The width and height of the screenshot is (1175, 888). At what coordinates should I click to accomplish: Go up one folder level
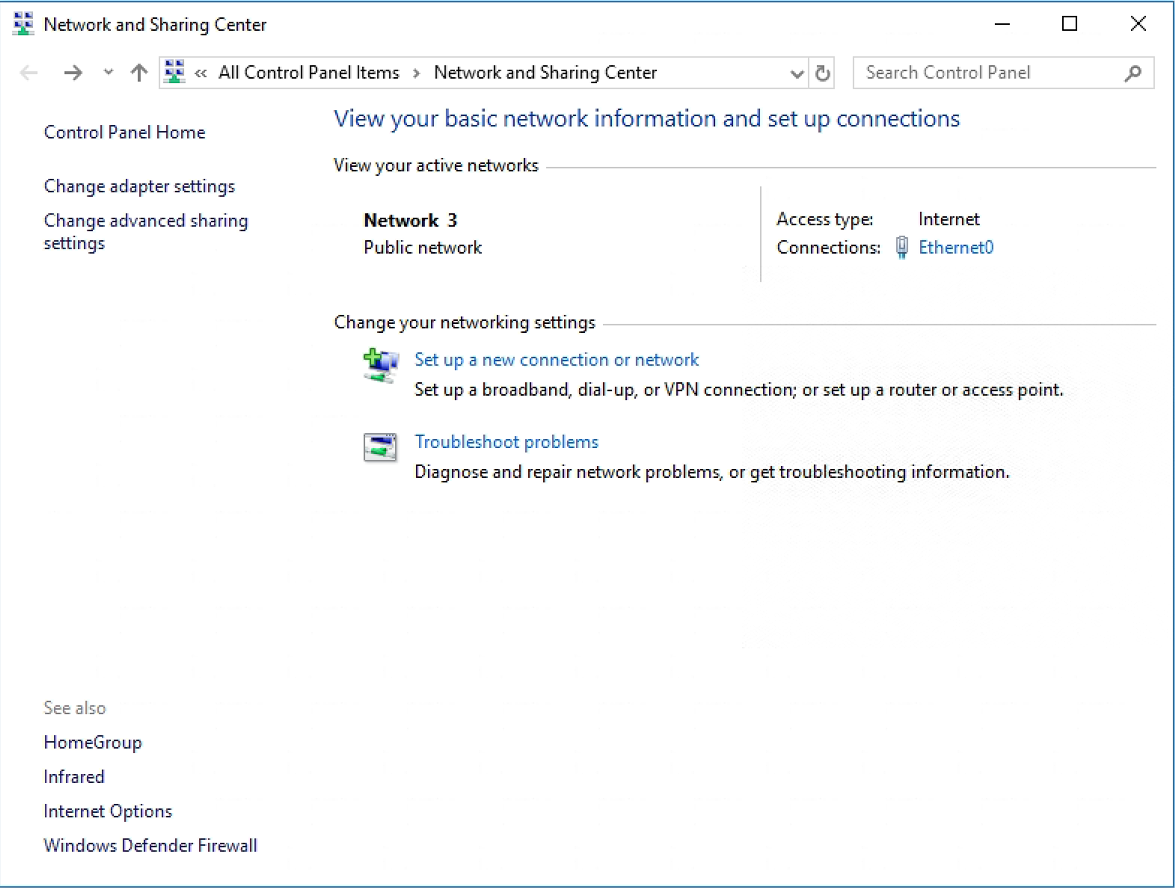(139, 73)
